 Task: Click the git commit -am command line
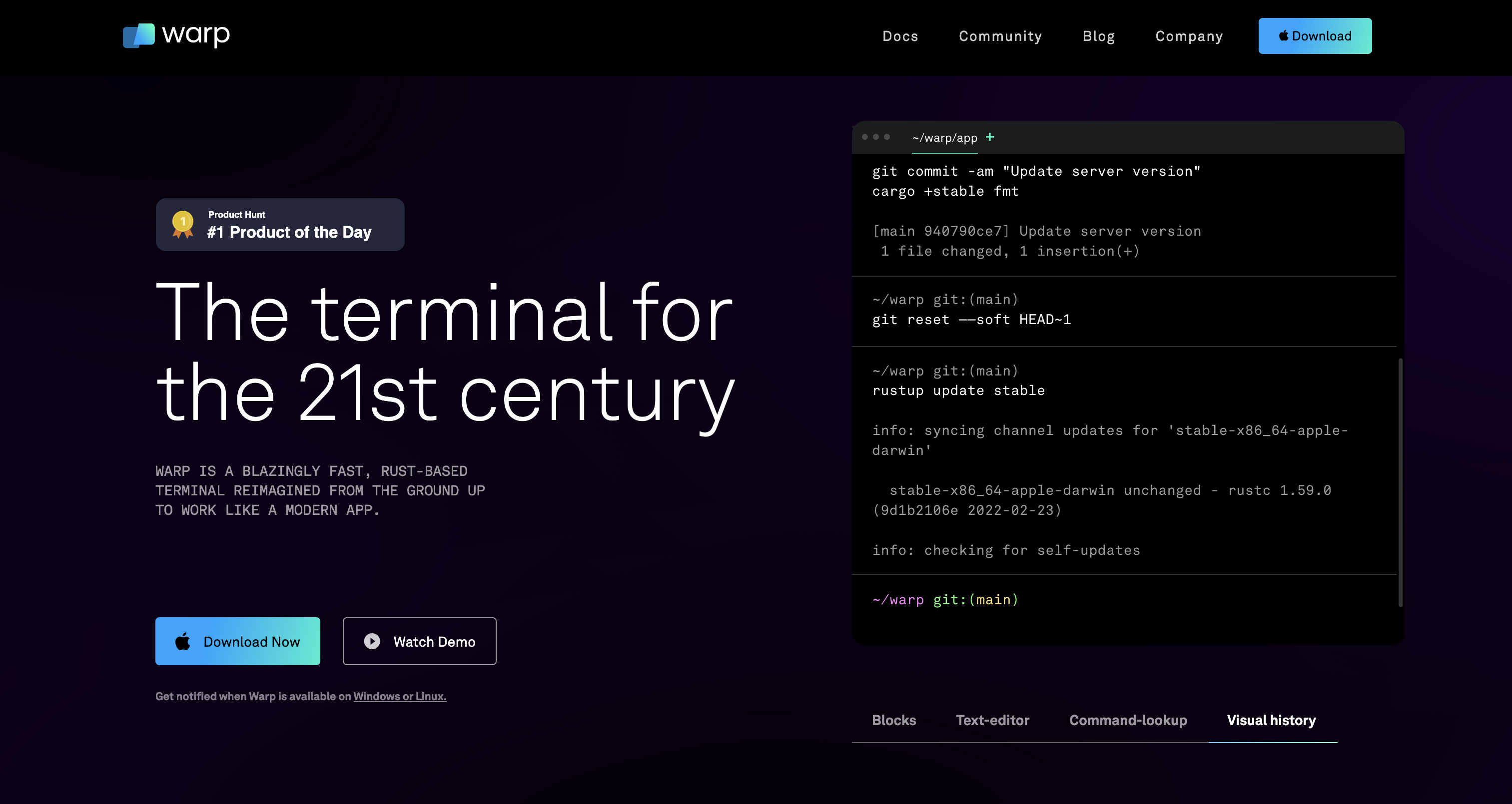(x=1036, y=171)
